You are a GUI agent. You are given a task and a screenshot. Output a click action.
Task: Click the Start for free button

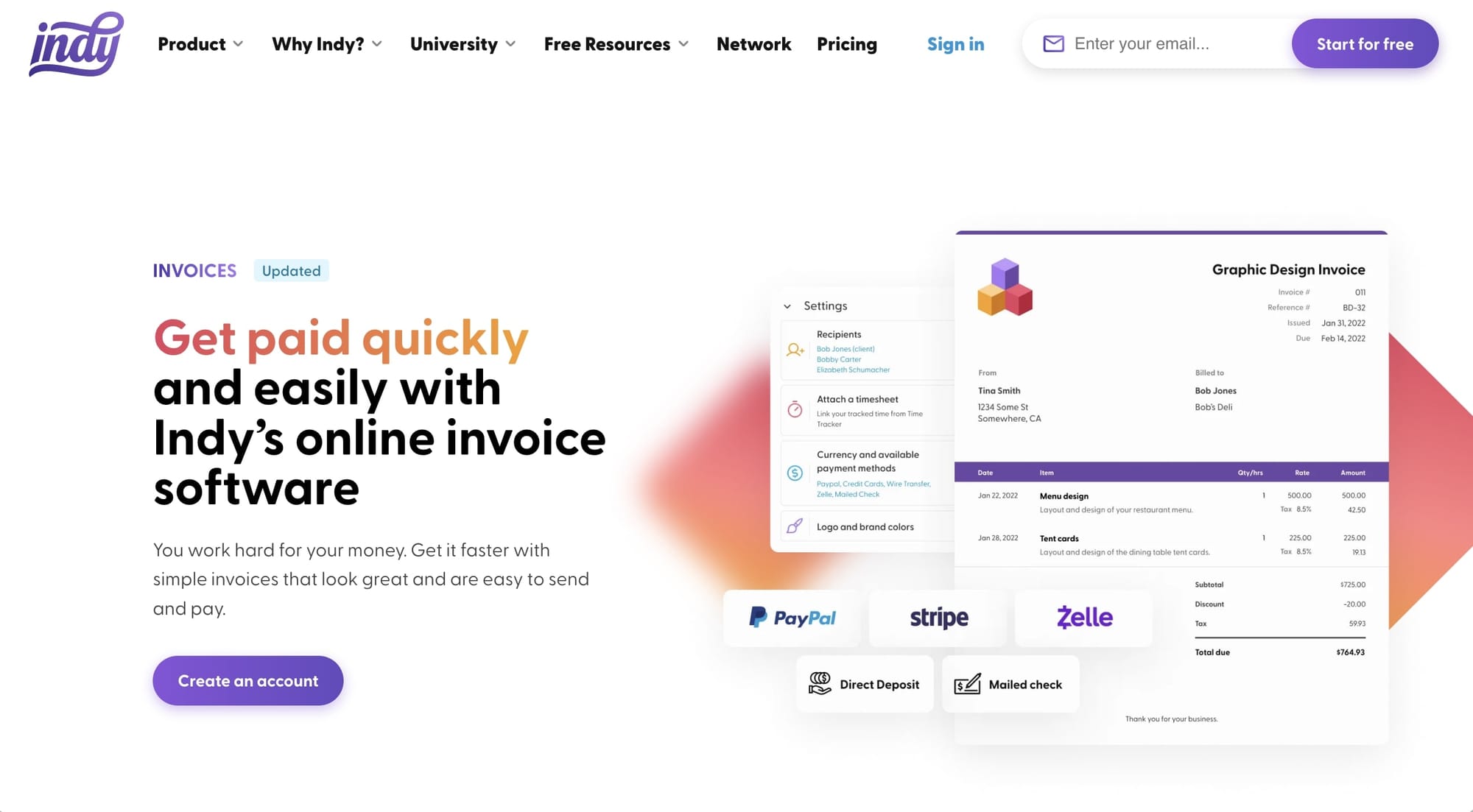1365,43
